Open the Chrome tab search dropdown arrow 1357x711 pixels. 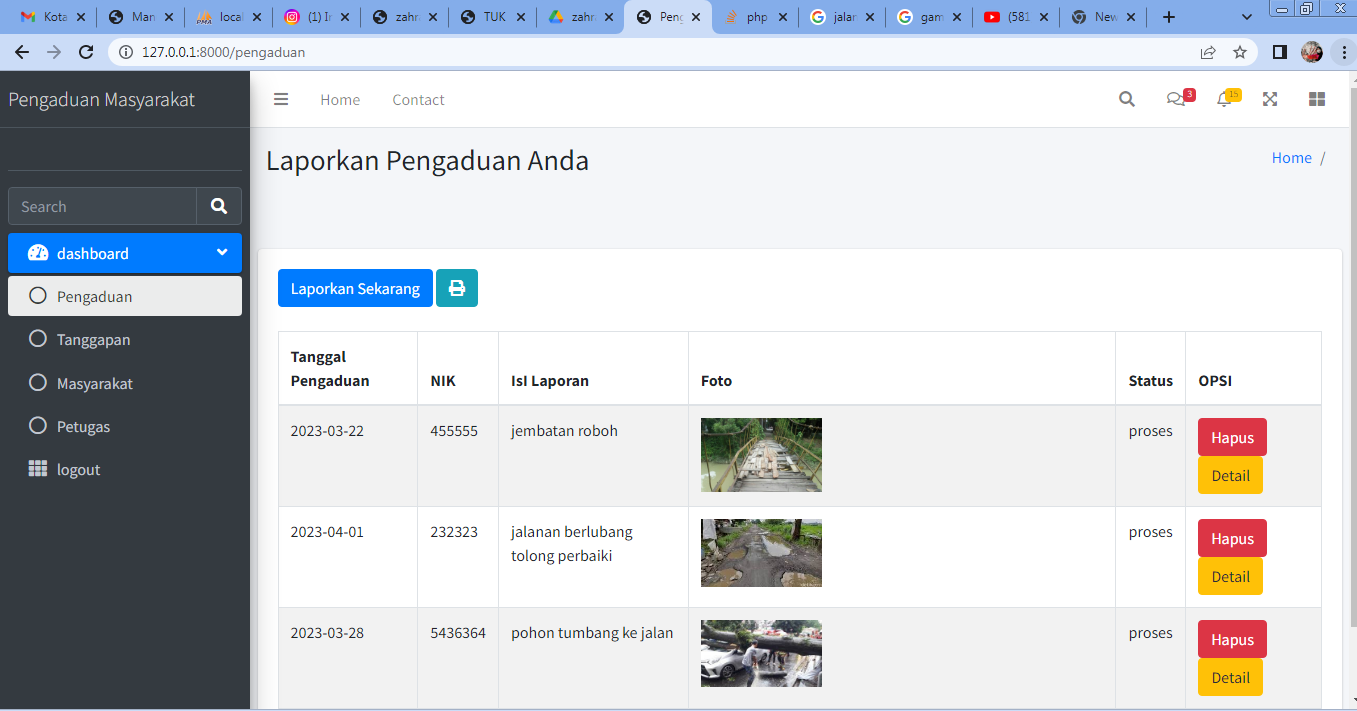[x=1247, y=17]
